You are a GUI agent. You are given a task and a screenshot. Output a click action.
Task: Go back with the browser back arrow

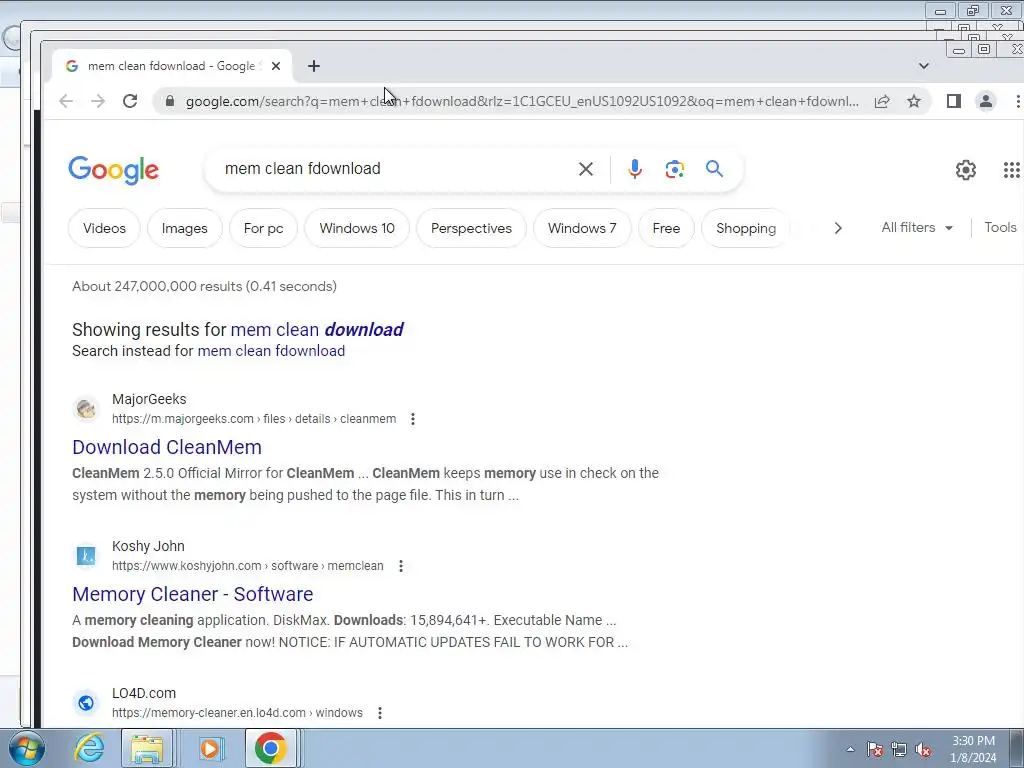click(66, 101)
